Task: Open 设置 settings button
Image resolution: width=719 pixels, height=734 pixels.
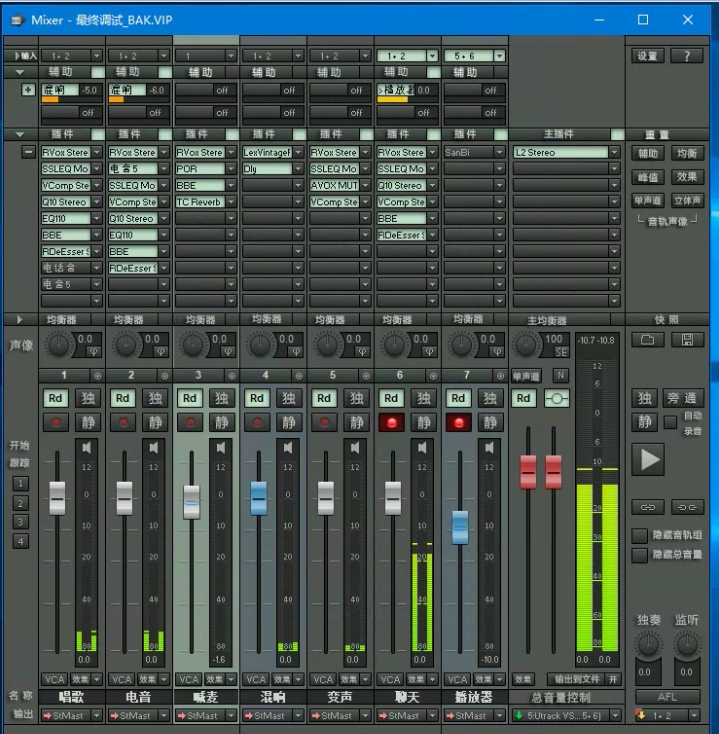Action: [x=647, y=56]
